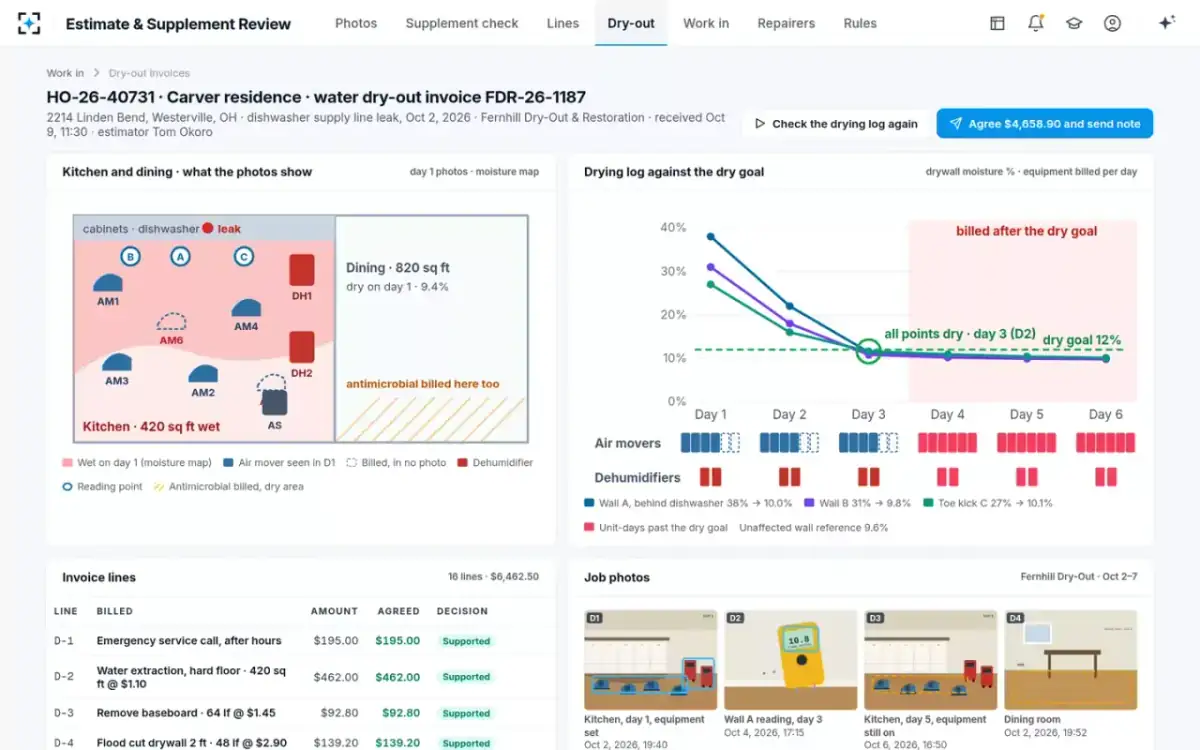The image size is (1200, 750).
Task: Go to the Lines tab
Action: (563, 23)
